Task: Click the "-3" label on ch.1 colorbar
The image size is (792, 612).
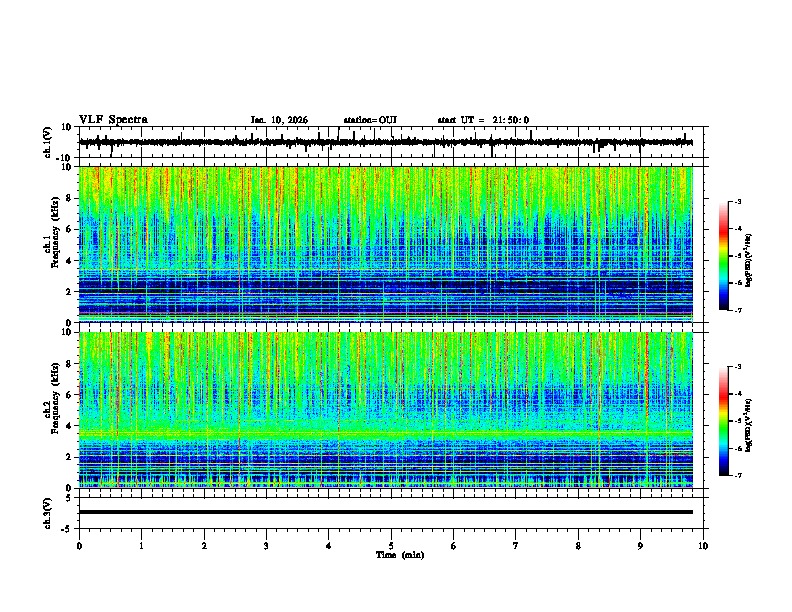Action: [737, 202]
